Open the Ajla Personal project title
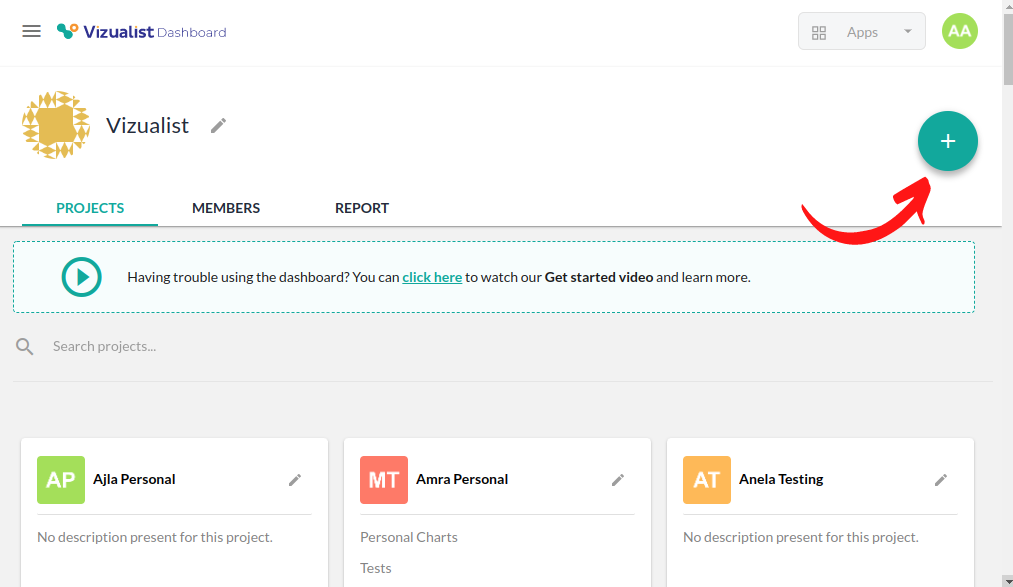 [134, 479]
